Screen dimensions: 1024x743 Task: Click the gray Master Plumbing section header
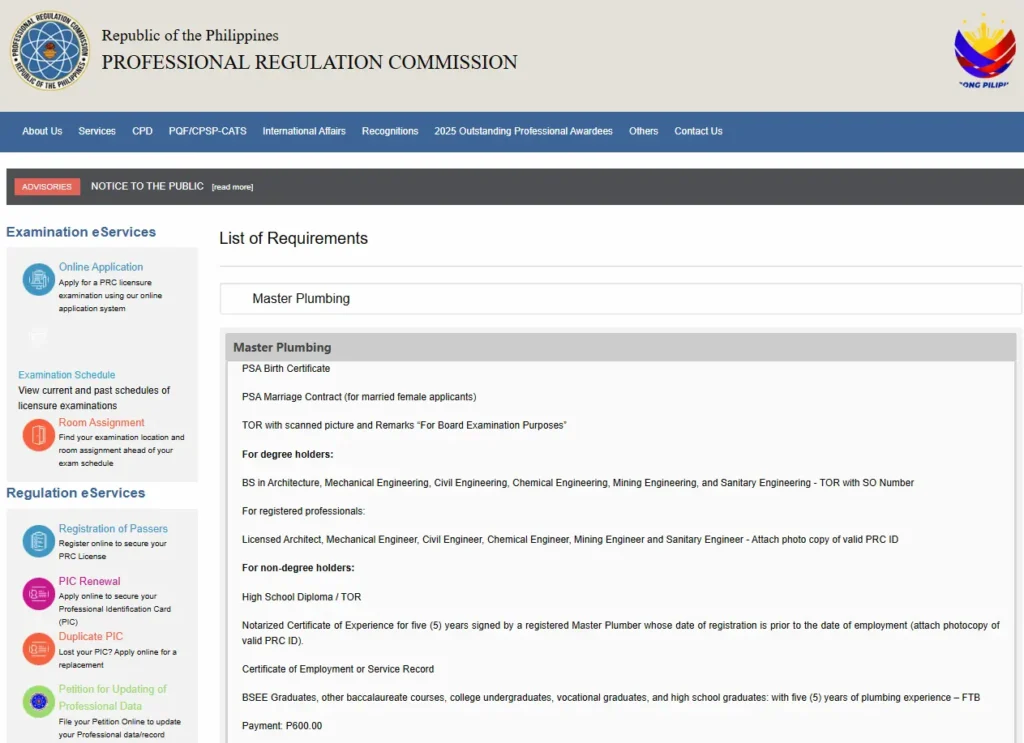[620, 347]
